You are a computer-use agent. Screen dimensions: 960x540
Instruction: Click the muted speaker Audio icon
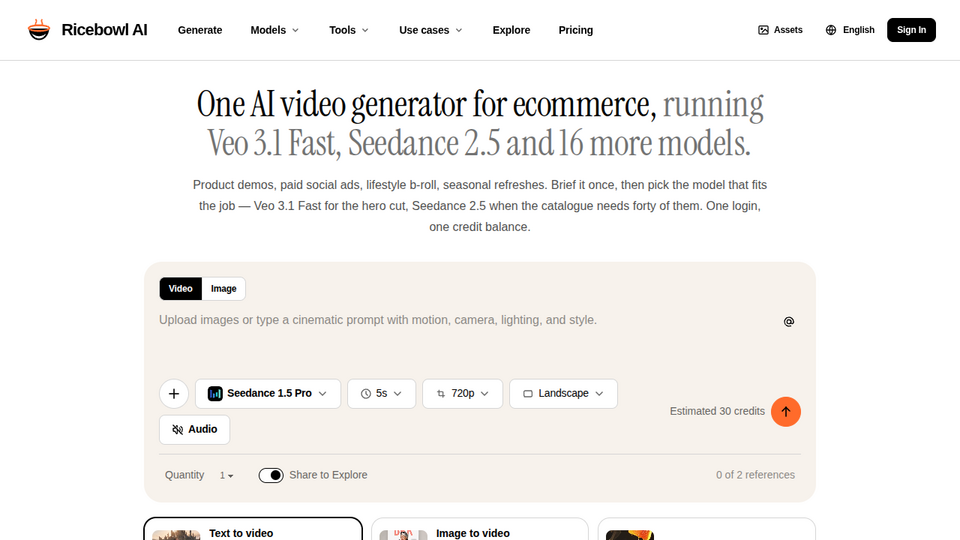[x=178, y=430]
